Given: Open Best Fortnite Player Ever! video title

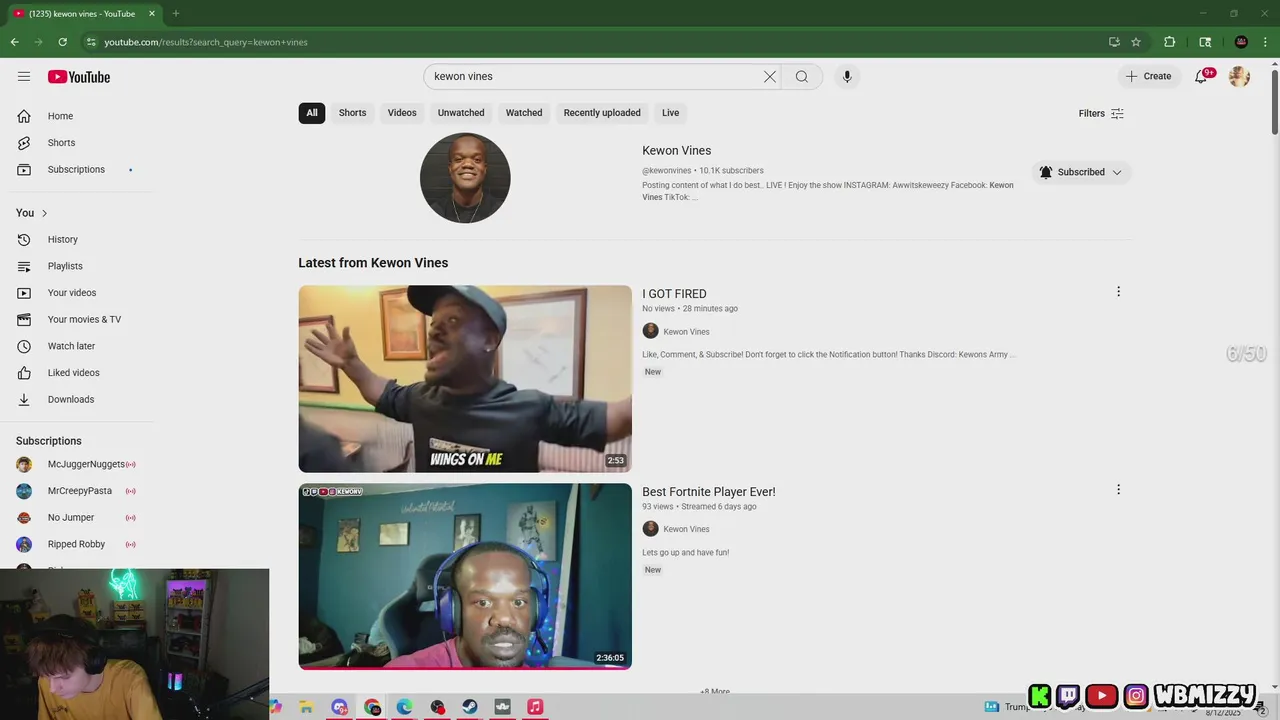Looking at the screenshot, I should tap(709, 492).
